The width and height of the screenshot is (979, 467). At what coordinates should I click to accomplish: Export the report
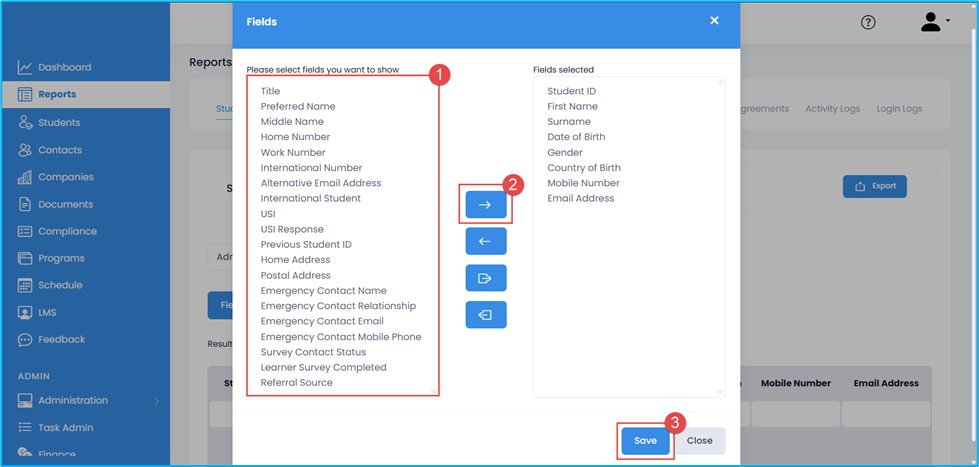point(875,186)
